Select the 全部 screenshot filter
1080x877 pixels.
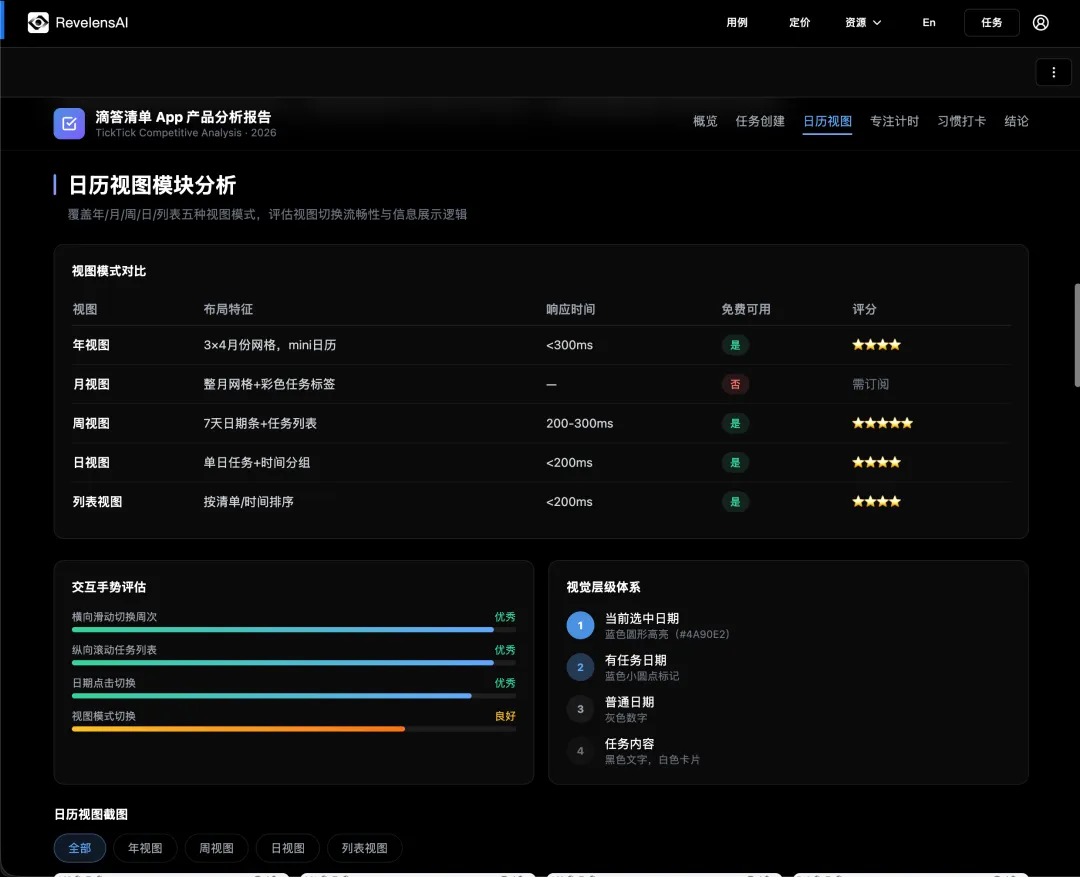point(80,848)
